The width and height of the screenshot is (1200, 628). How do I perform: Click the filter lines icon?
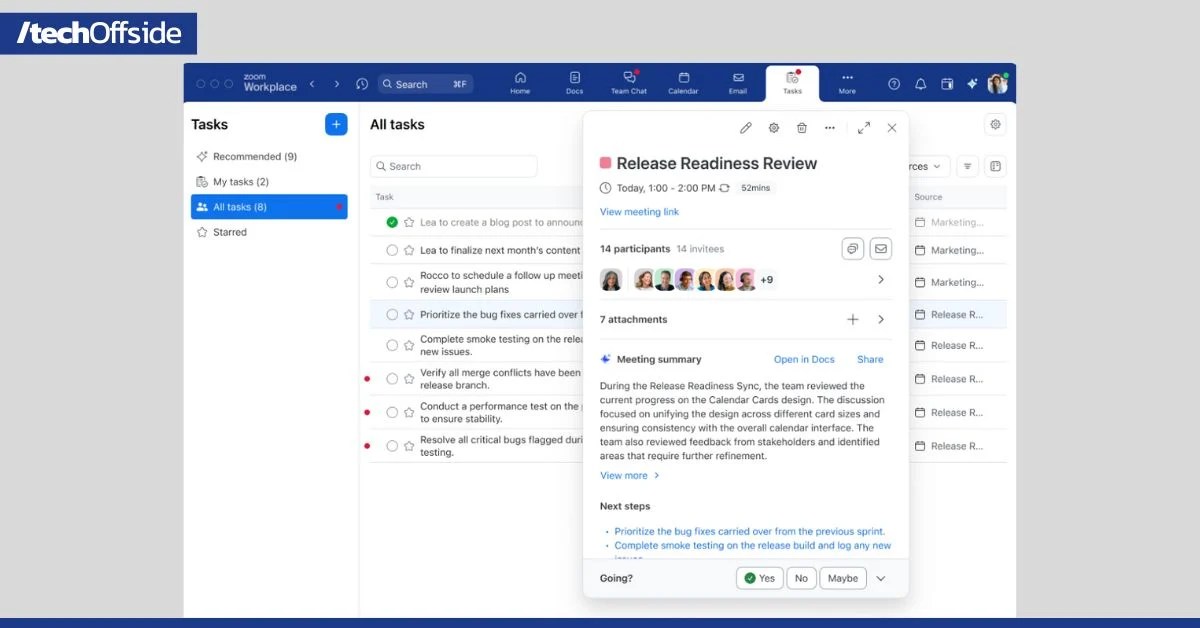[x=968, y=167]
